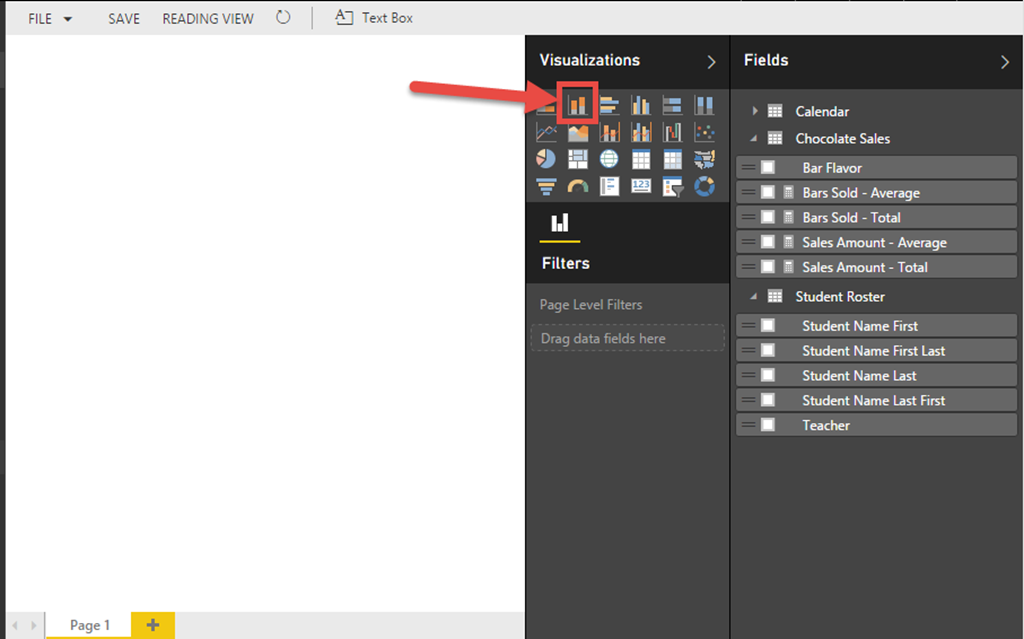Insert a gauge visualization
The width and height of the screenshot is (1024, 639).
pyautogui.click(x=577, y=186)
